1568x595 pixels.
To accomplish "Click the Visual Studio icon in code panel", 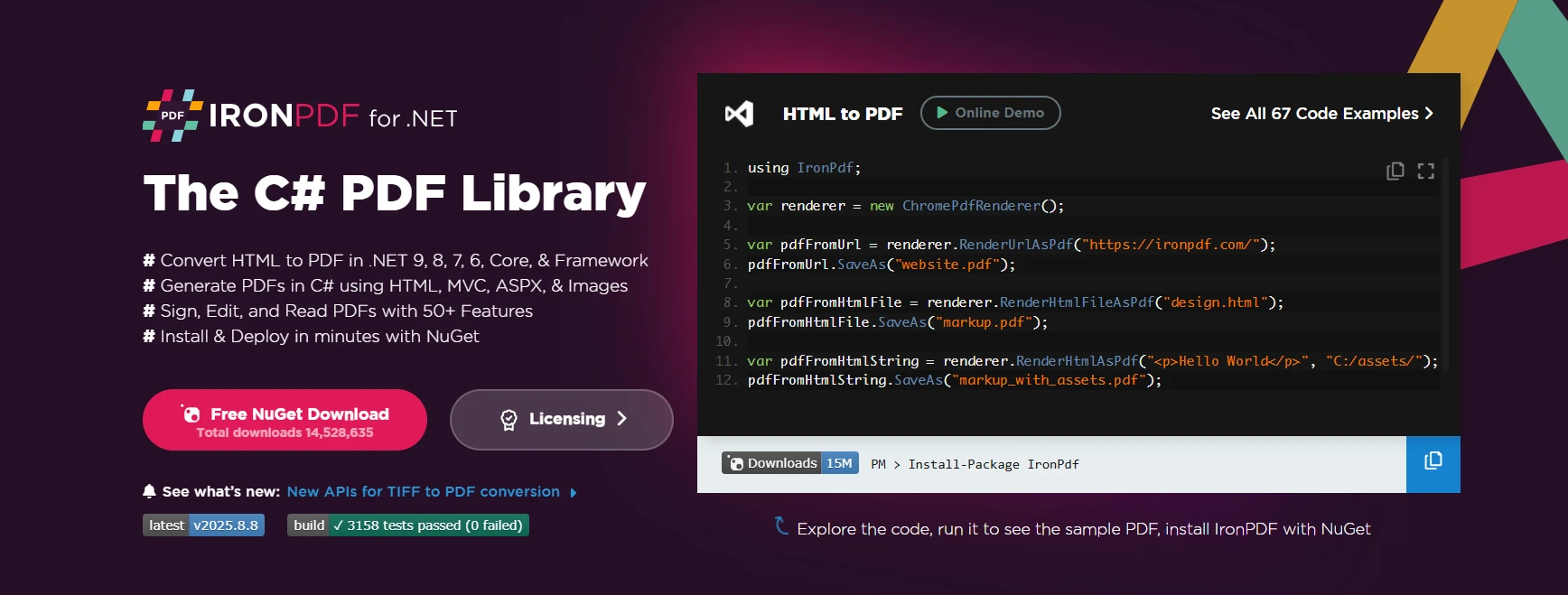I will 739,114.
